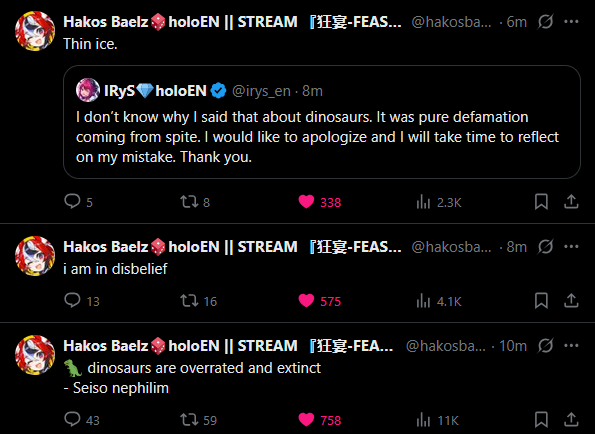Screen dimensions: 595x434
Task: View the 11K views on the dinosaurs tweet
Action: (438, 420)
